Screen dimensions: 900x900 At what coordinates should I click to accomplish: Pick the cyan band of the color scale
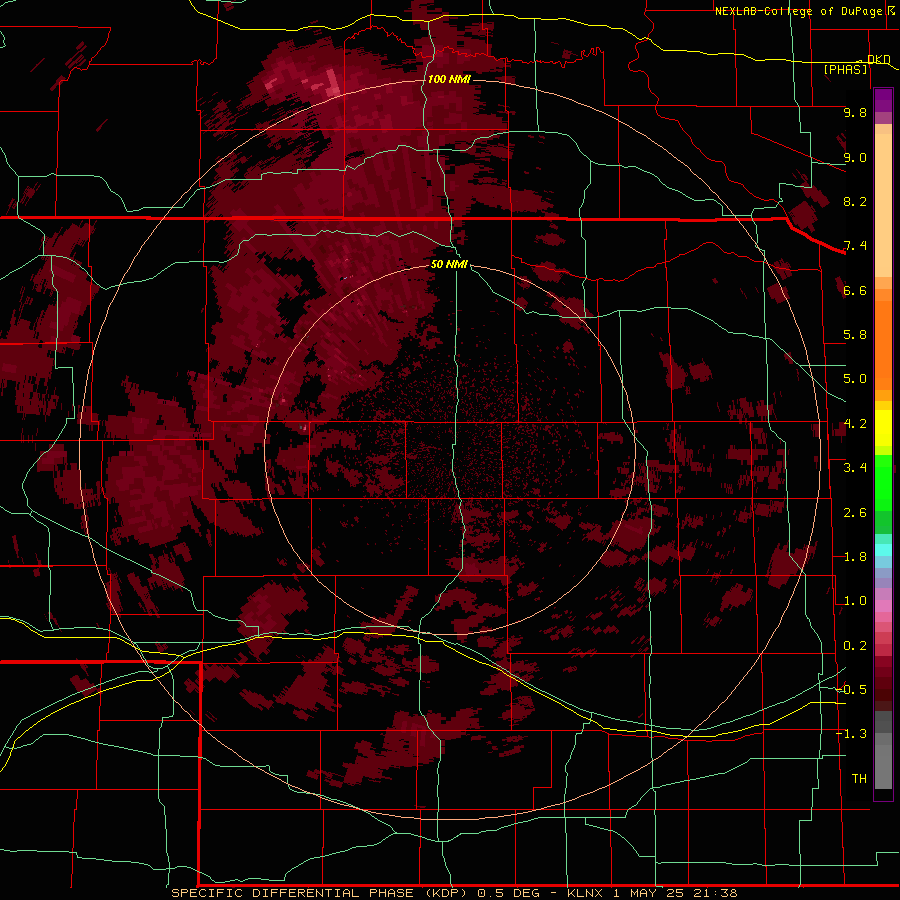(x=883, y=550)
